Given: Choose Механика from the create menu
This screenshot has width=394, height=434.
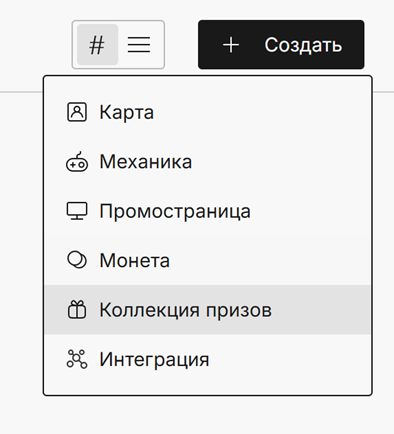Looking at the screenshot, I should click(x=207, y=162).
